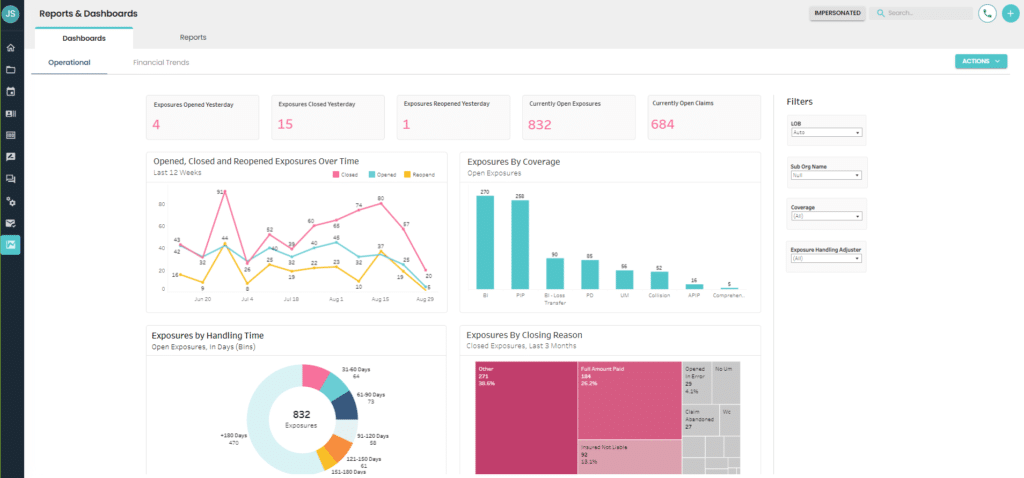Open the JS user avatar
This screenshot has width=1024, height=478.
tap(10, 13)
